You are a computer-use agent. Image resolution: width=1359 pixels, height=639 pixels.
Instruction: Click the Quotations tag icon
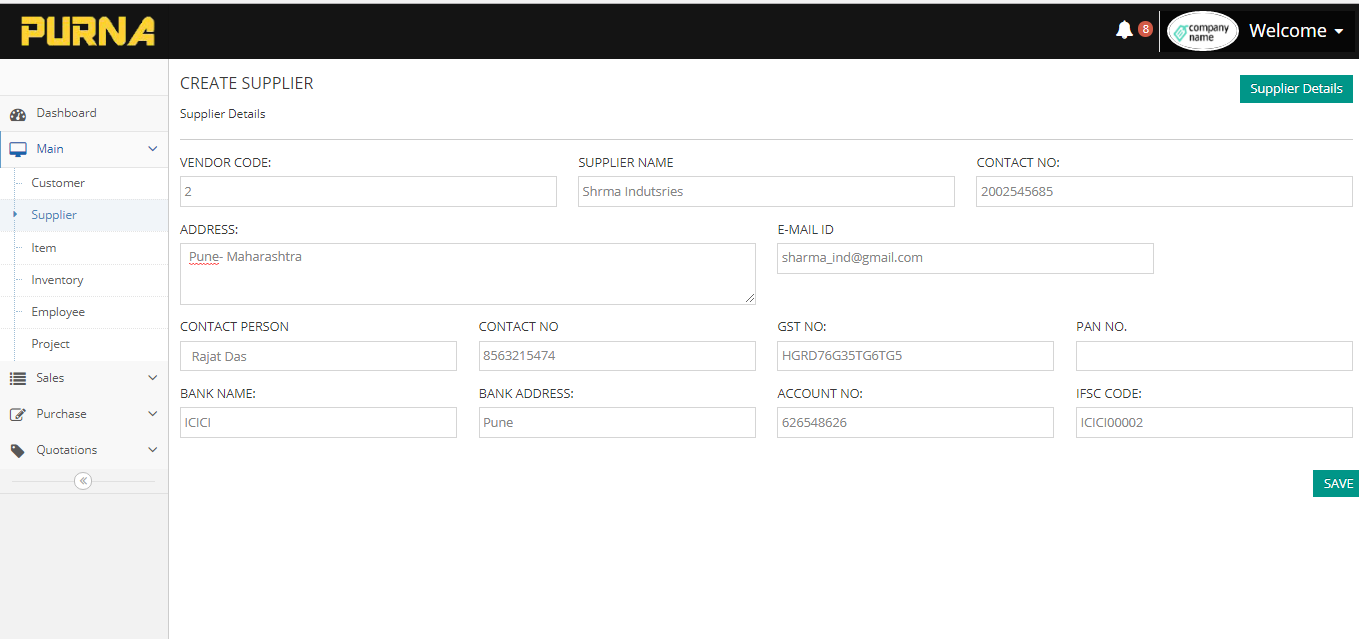(17, 449)
